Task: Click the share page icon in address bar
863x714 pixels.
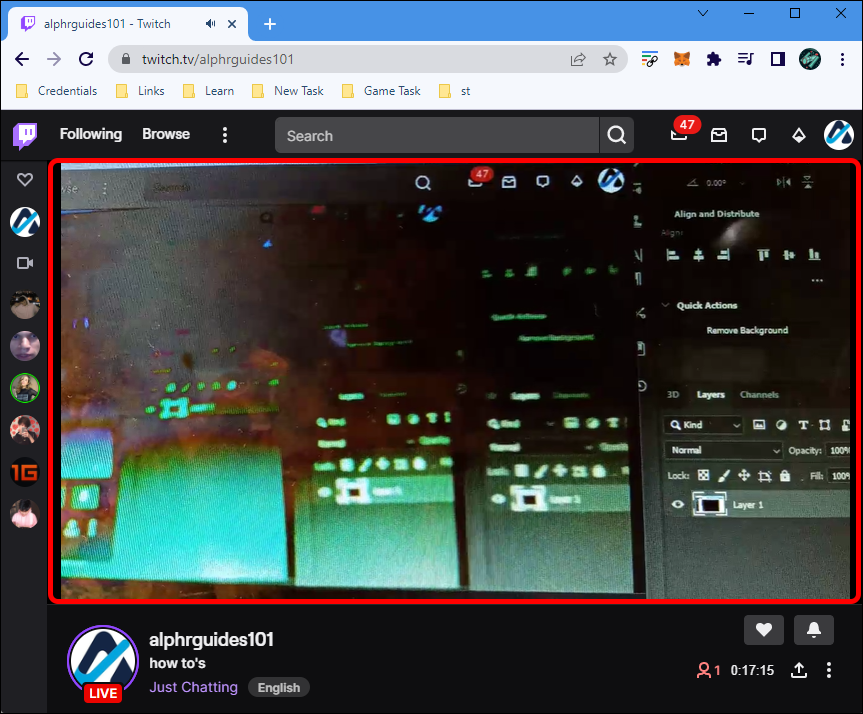Action: point(577,59)
